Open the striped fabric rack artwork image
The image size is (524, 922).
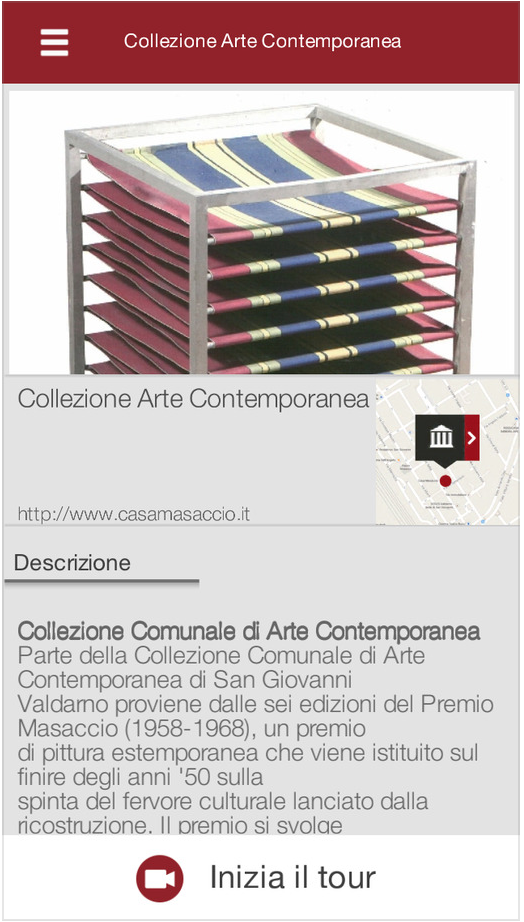click(x=262, y=232)
